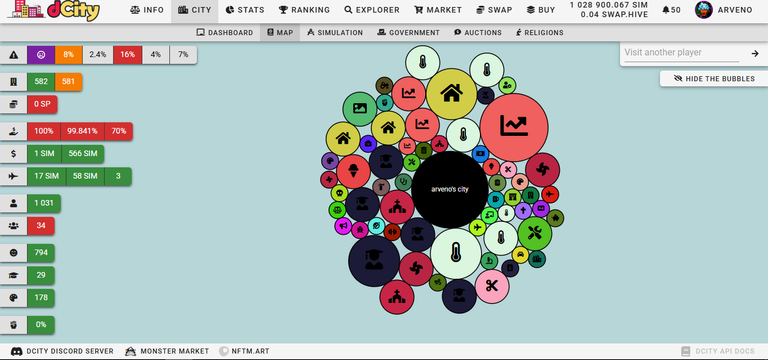768x360 pixels.
Task: Submit player visit with the arrow button
Action: click(x=755, y=53)
